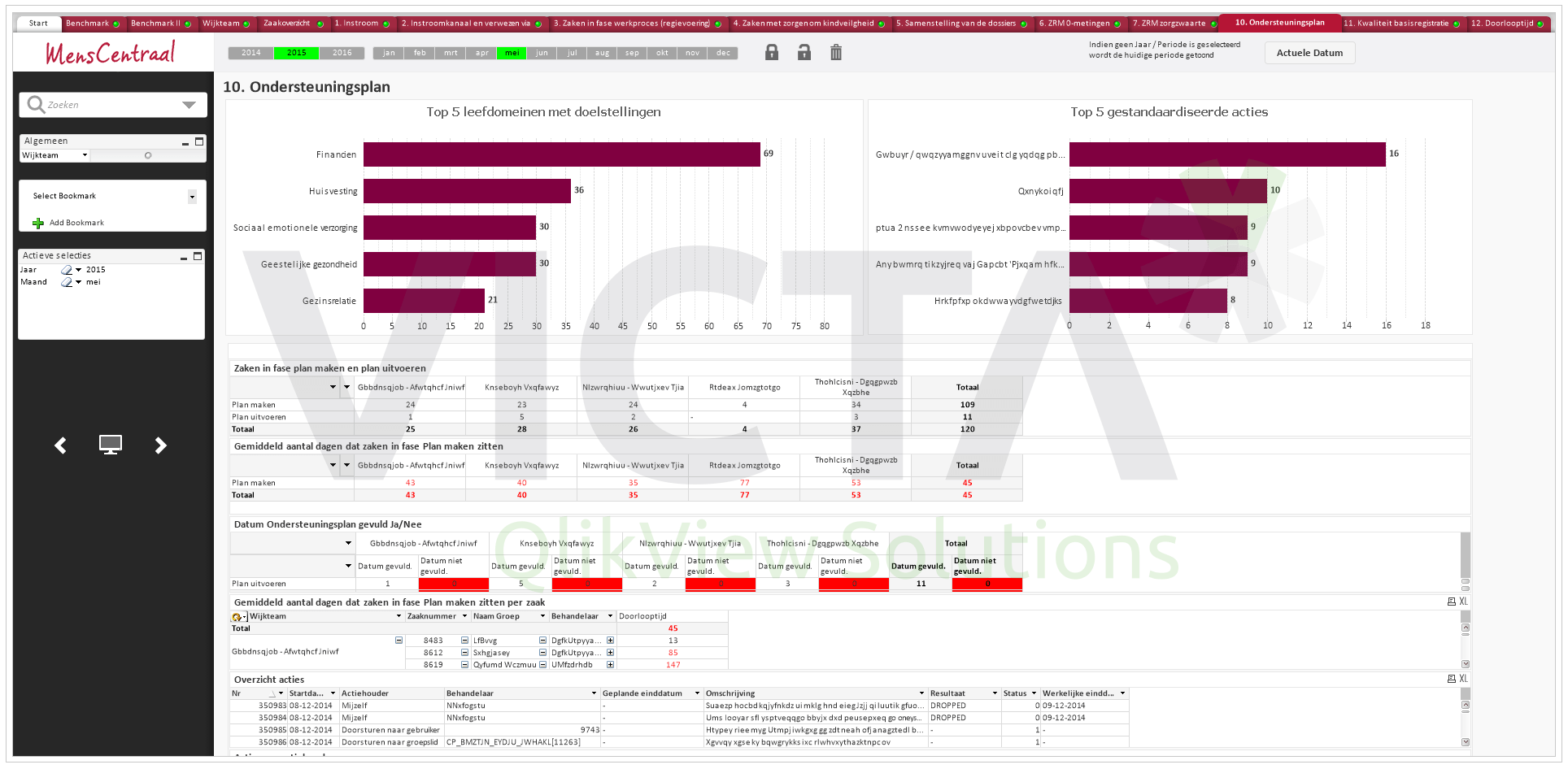
Task: Click the magnifier icon in Zoeken
Action: [36, 104]
